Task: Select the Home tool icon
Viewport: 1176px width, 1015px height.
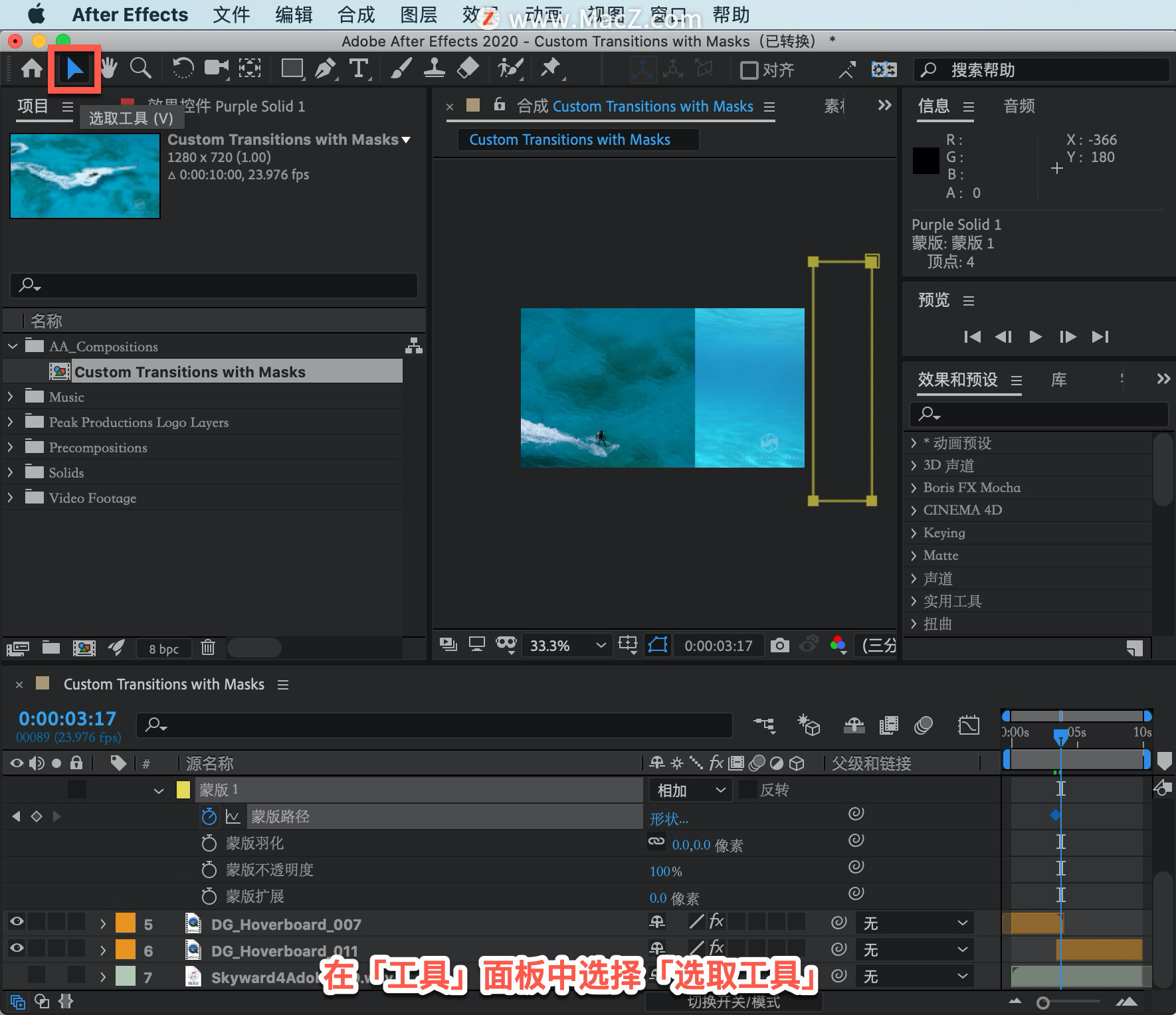Action: tap(31, 68)
